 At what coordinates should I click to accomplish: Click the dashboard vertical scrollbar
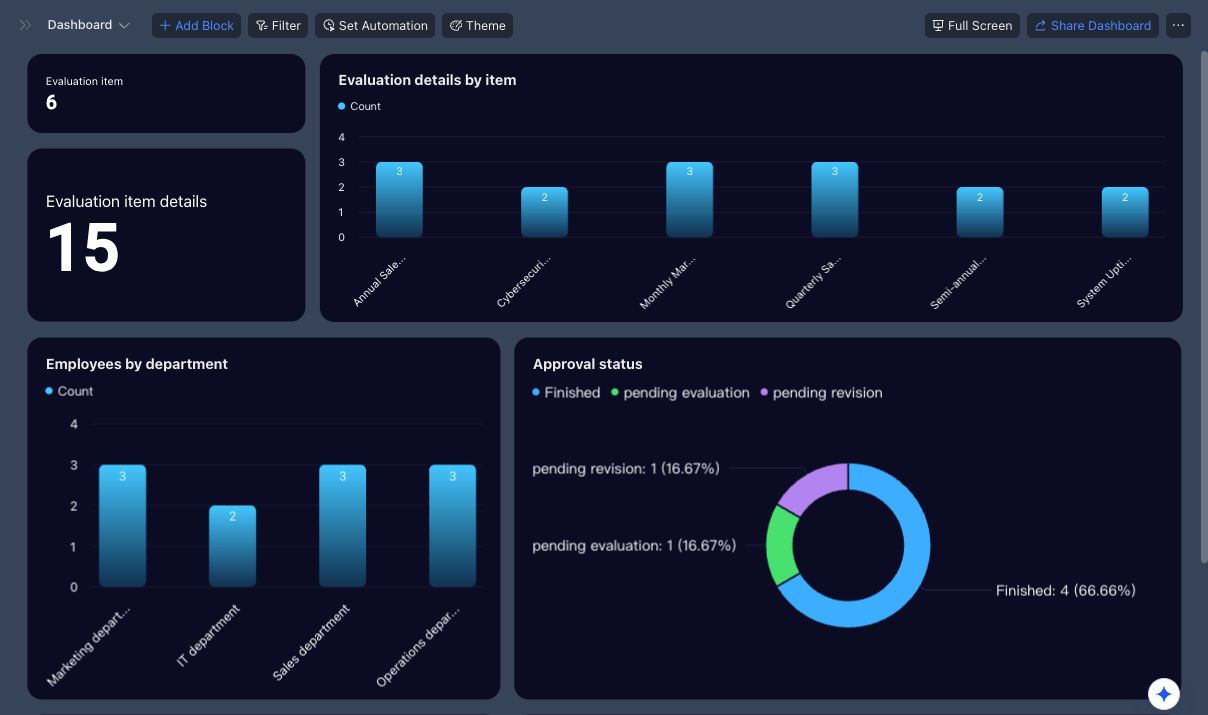pyautogui.click(x=1203, y=300)
